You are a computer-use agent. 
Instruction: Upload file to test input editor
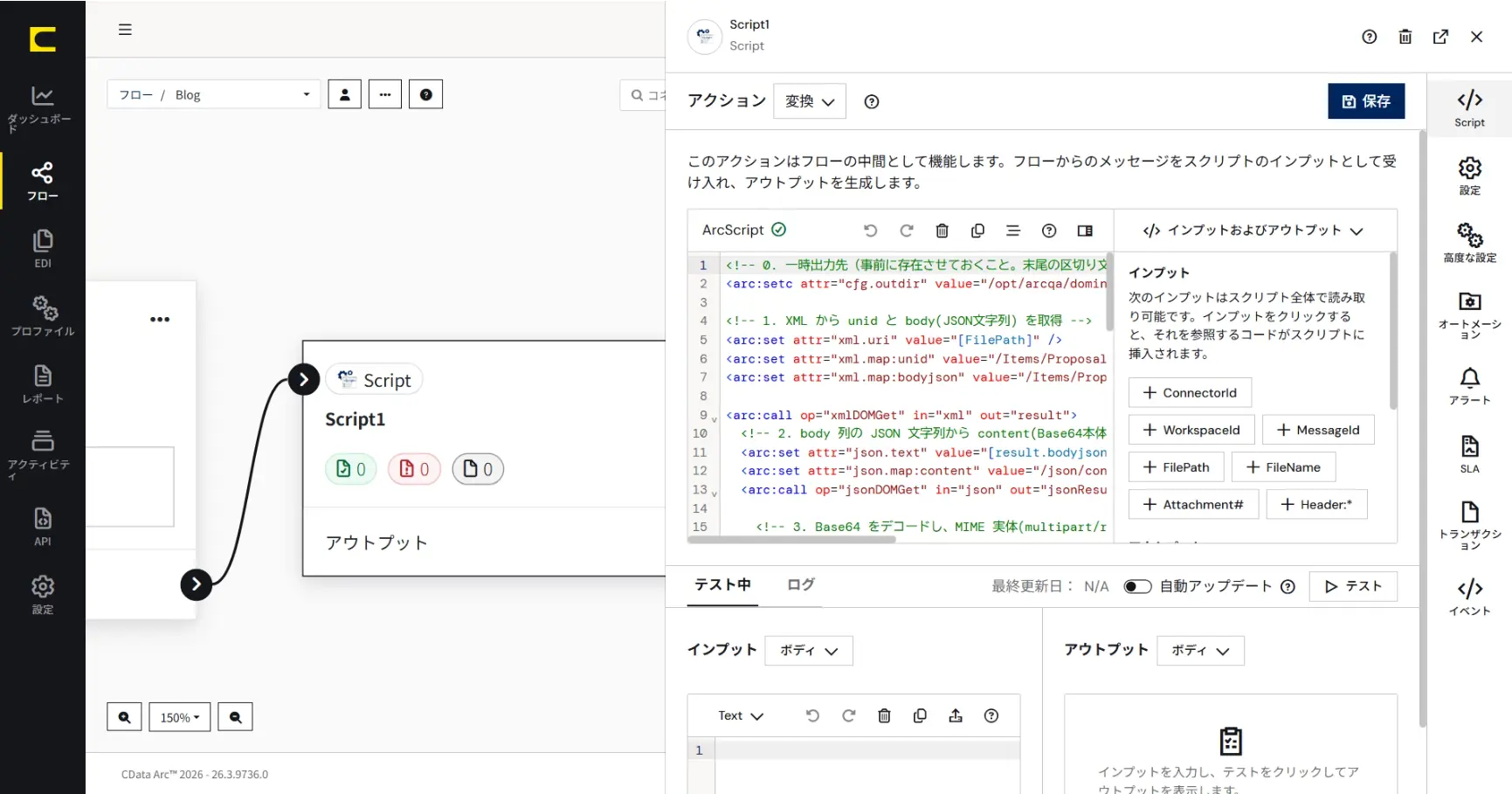pos(956,715)
